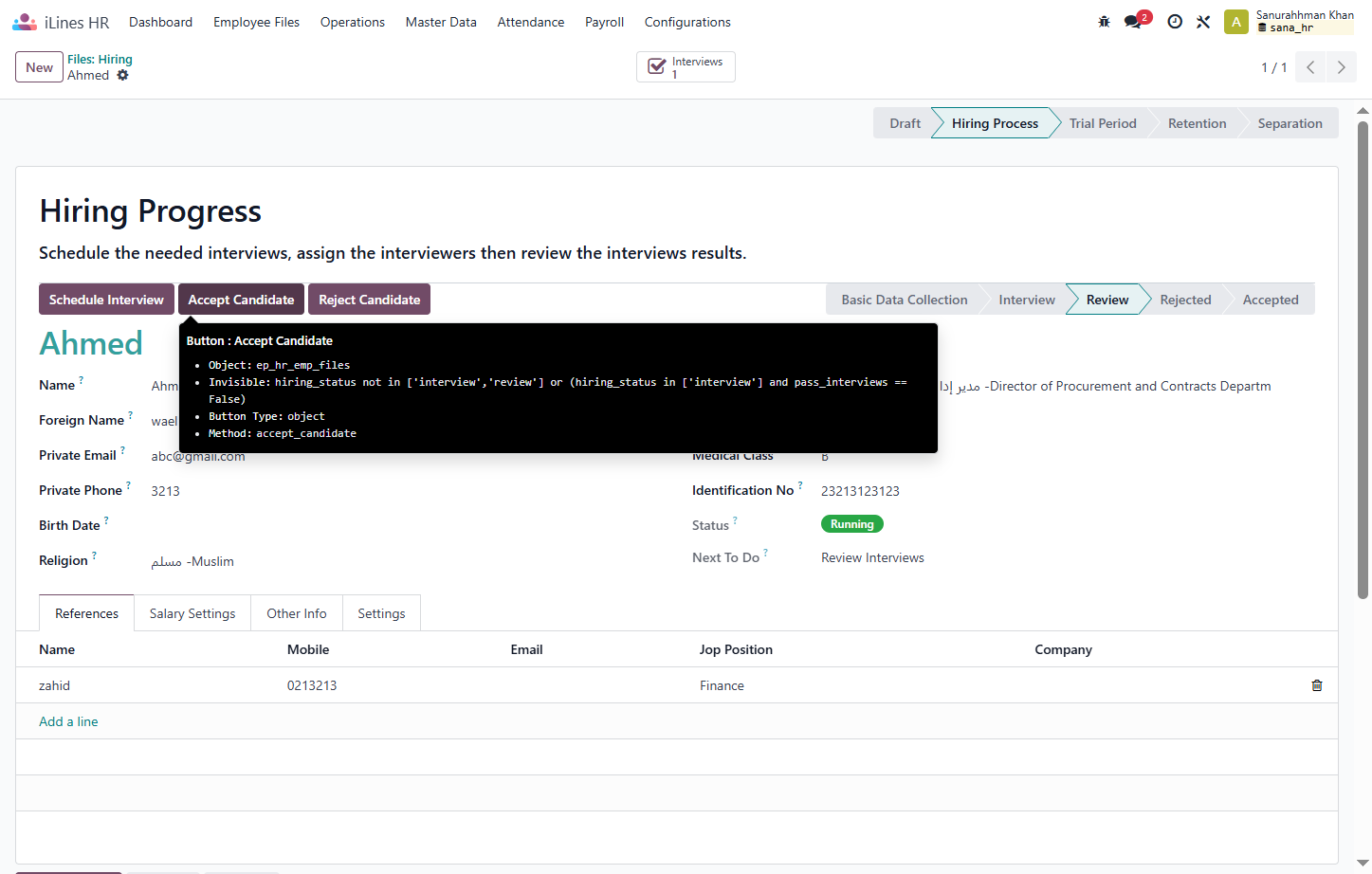Click the Interviews stat button
Viewport: 1372px width, 874px height.
click(x=686, y=67)
